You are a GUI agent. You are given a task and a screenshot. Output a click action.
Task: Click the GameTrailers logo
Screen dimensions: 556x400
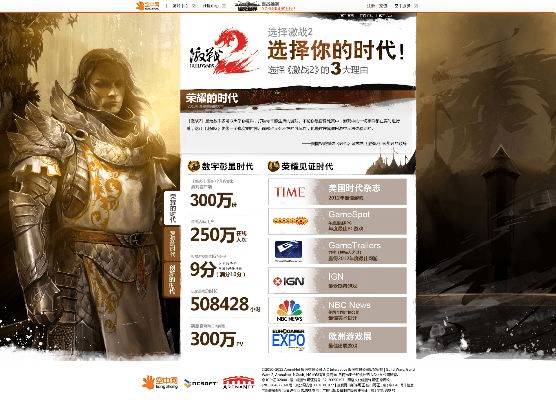(288, 250)
